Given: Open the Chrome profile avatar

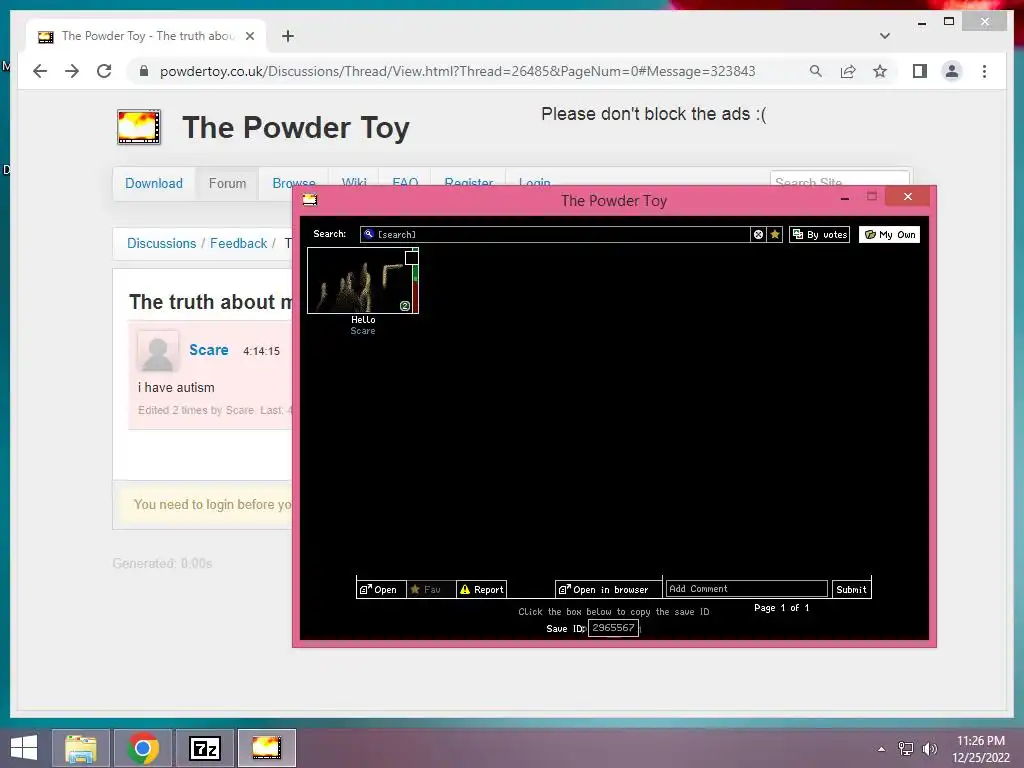Looking at the screenshot, I should [x=952, y=71].
